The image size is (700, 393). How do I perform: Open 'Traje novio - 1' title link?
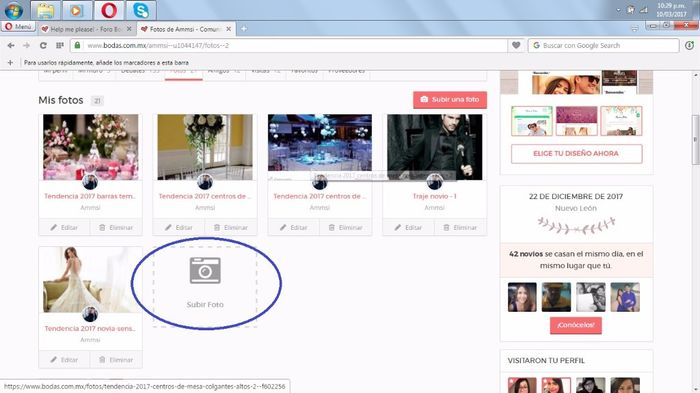[434, 196]
